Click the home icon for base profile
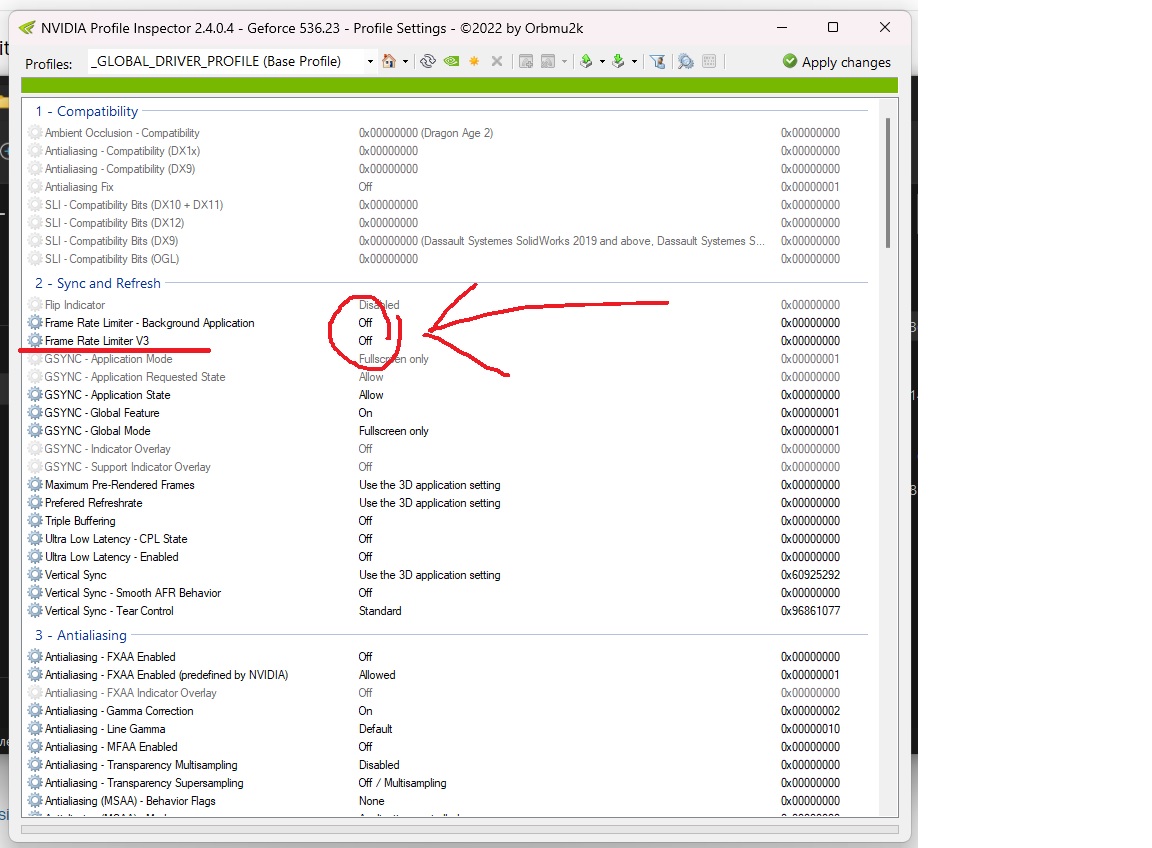The image size is (1152, 848). coord(389,62)
